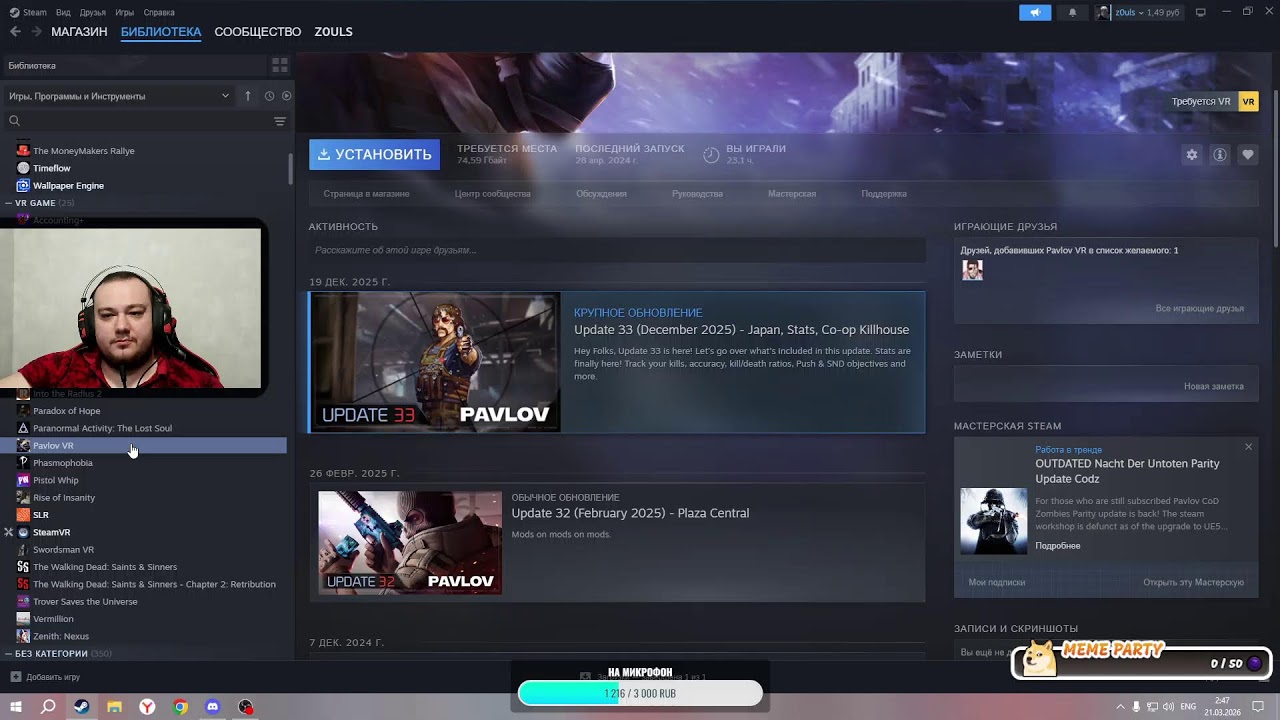This screenshot has height=720, width=1280.
Task: Switch to Big Picture mode icon
Action: click(x=1201, y=12)
